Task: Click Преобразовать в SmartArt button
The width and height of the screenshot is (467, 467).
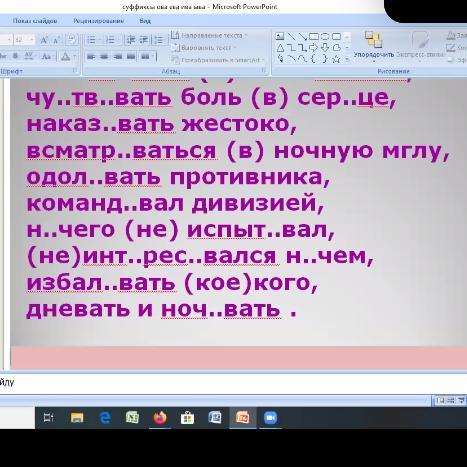Action: (218, 60)
